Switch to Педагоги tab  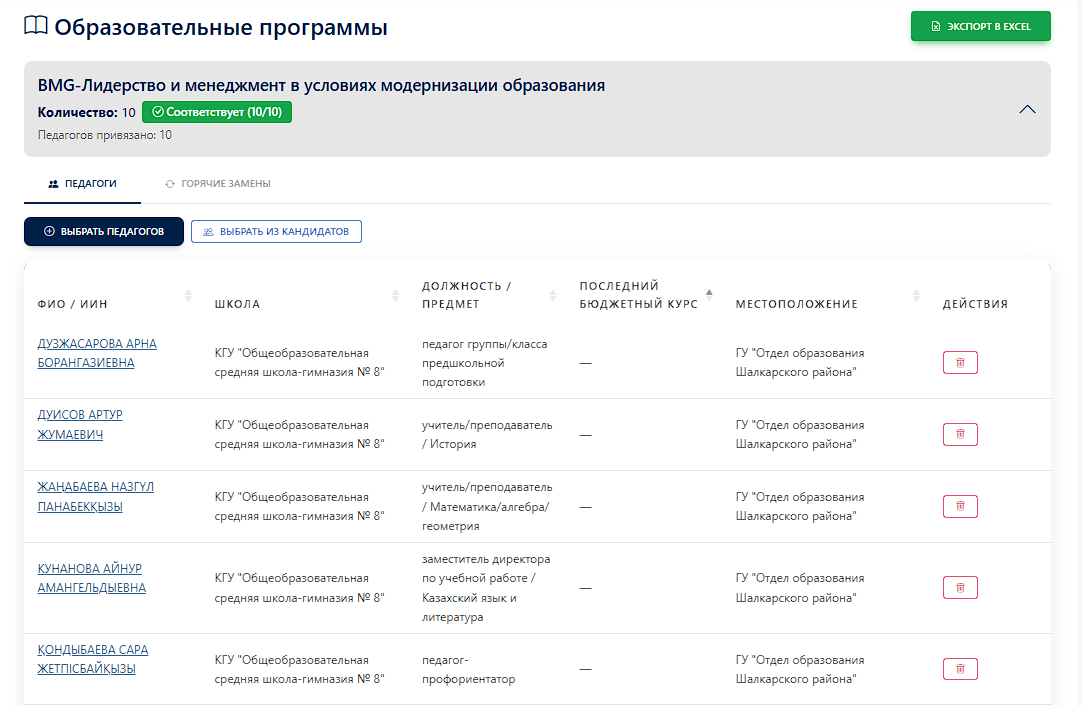click(x=82, y=184)
